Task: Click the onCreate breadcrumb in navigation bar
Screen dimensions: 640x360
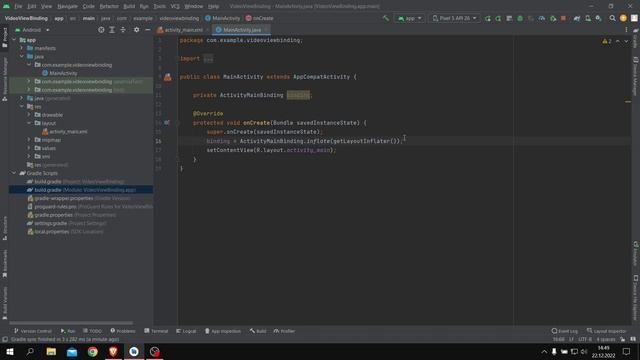Action: [260, 18]
